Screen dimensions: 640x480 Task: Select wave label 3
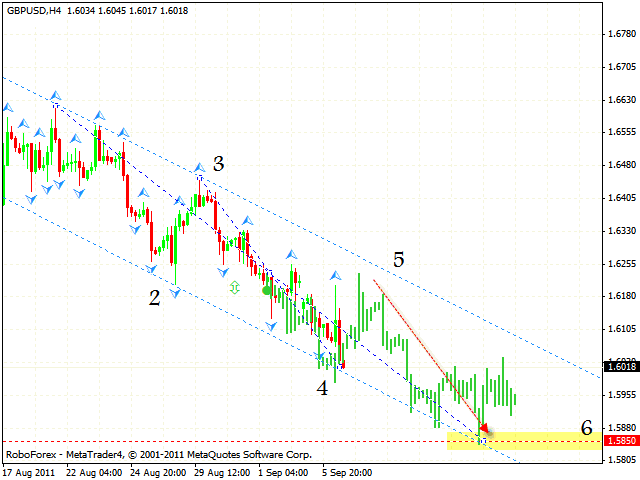click(217, 164)
